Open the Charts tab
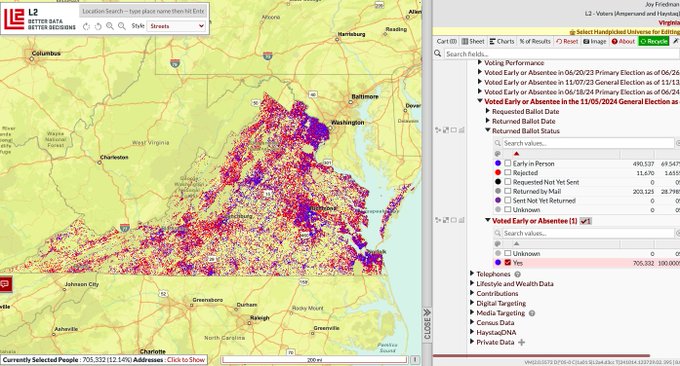Screen dimensions: 680x366 pyautogui.click(x=502, y=41)
